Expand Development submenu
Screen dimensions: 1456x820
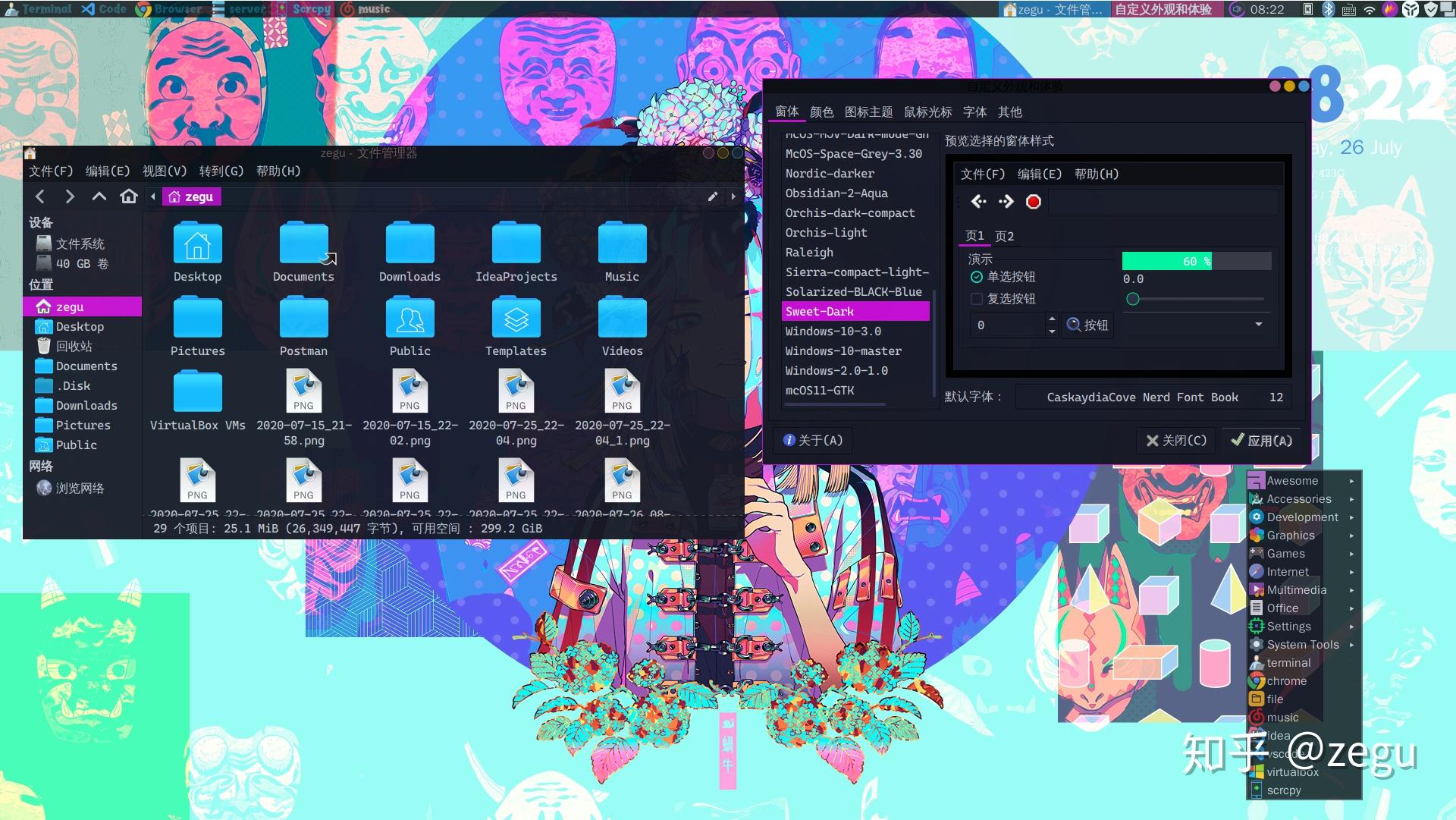[x=1304, y=517]
